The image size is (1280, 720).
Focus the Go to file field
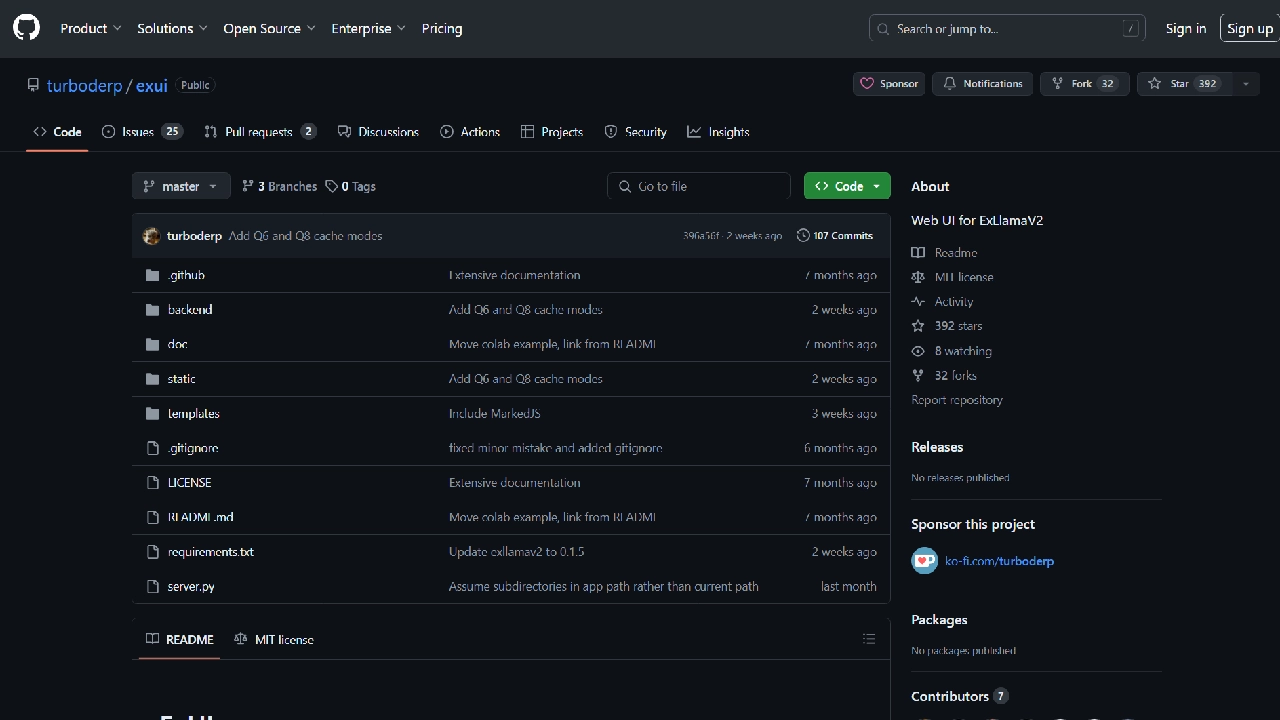click(699, 187)
